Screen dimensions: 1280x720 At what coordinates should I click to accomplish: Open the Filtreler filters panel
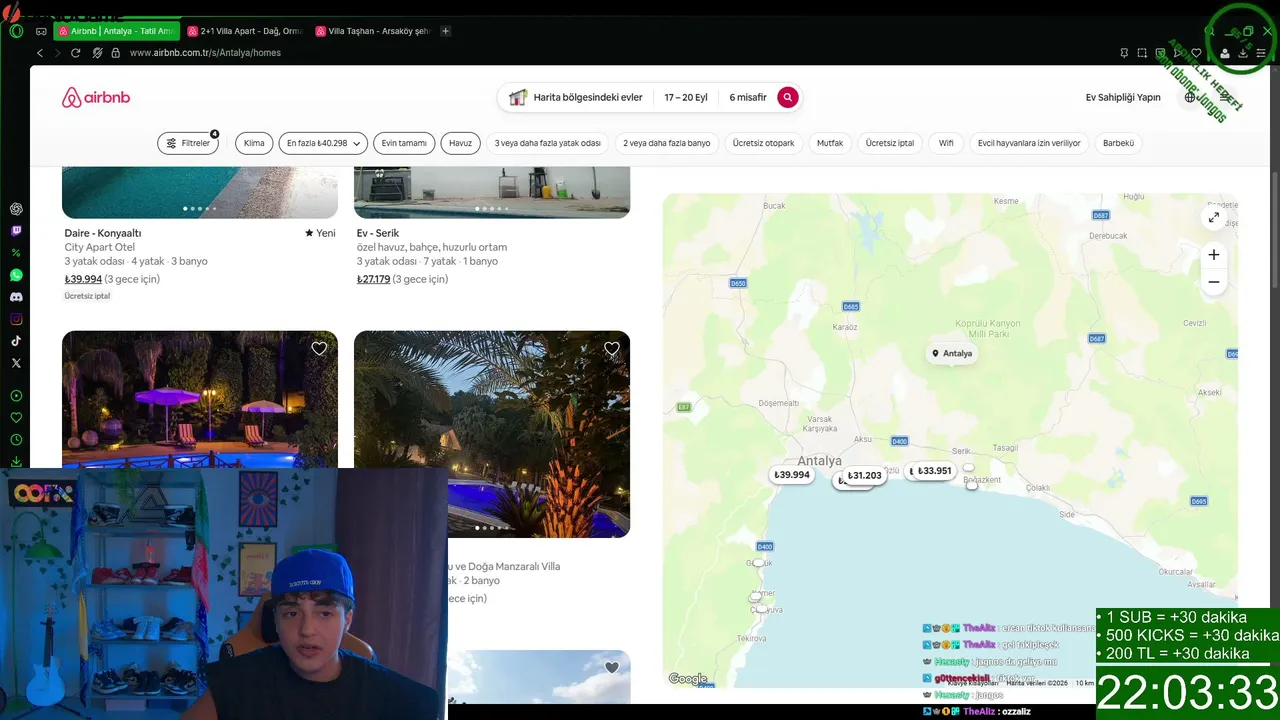coord(188,143)
